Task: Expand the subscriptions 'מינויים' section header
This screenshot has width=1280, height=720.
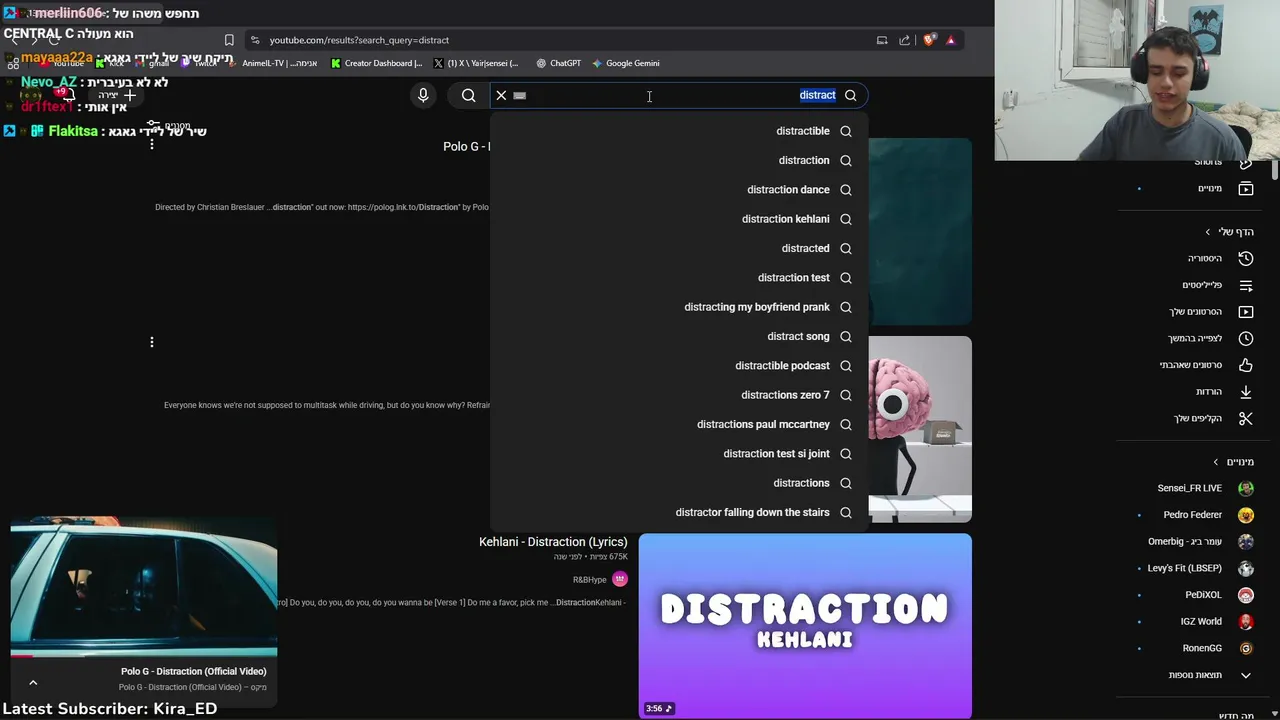Action: pos(1233,462)
